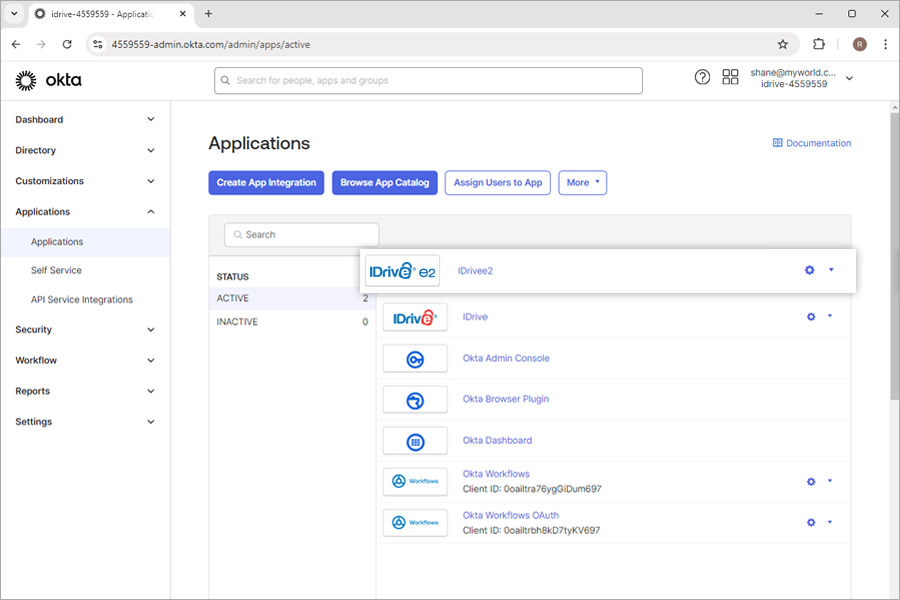This screenshot has height=600, width=900.
Task: Open the help question mark icon
Action: click(x=702, y=77)
